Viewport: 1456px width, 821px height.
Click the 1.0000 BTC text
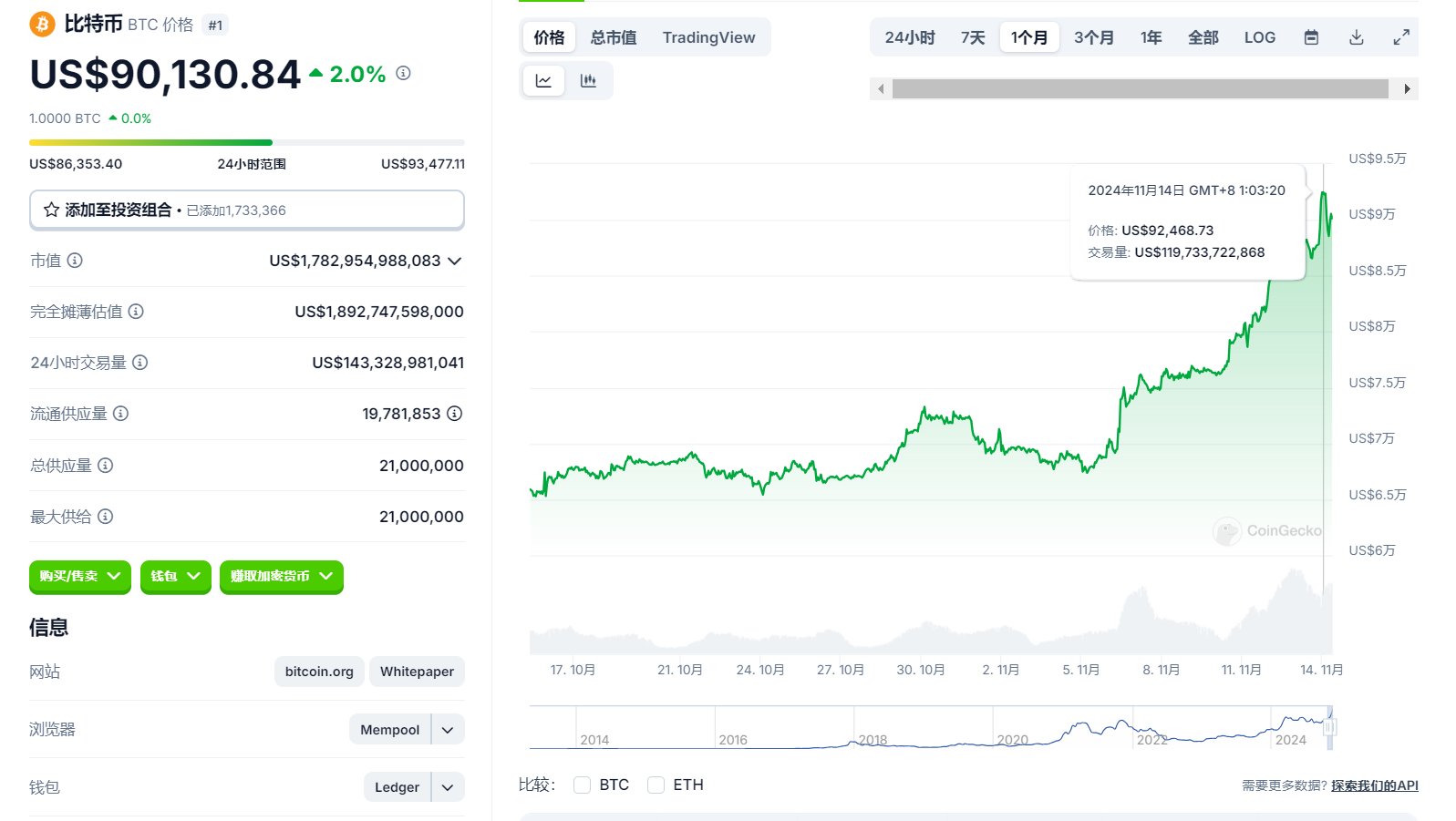pyautogui.click(x=65, y=118)
